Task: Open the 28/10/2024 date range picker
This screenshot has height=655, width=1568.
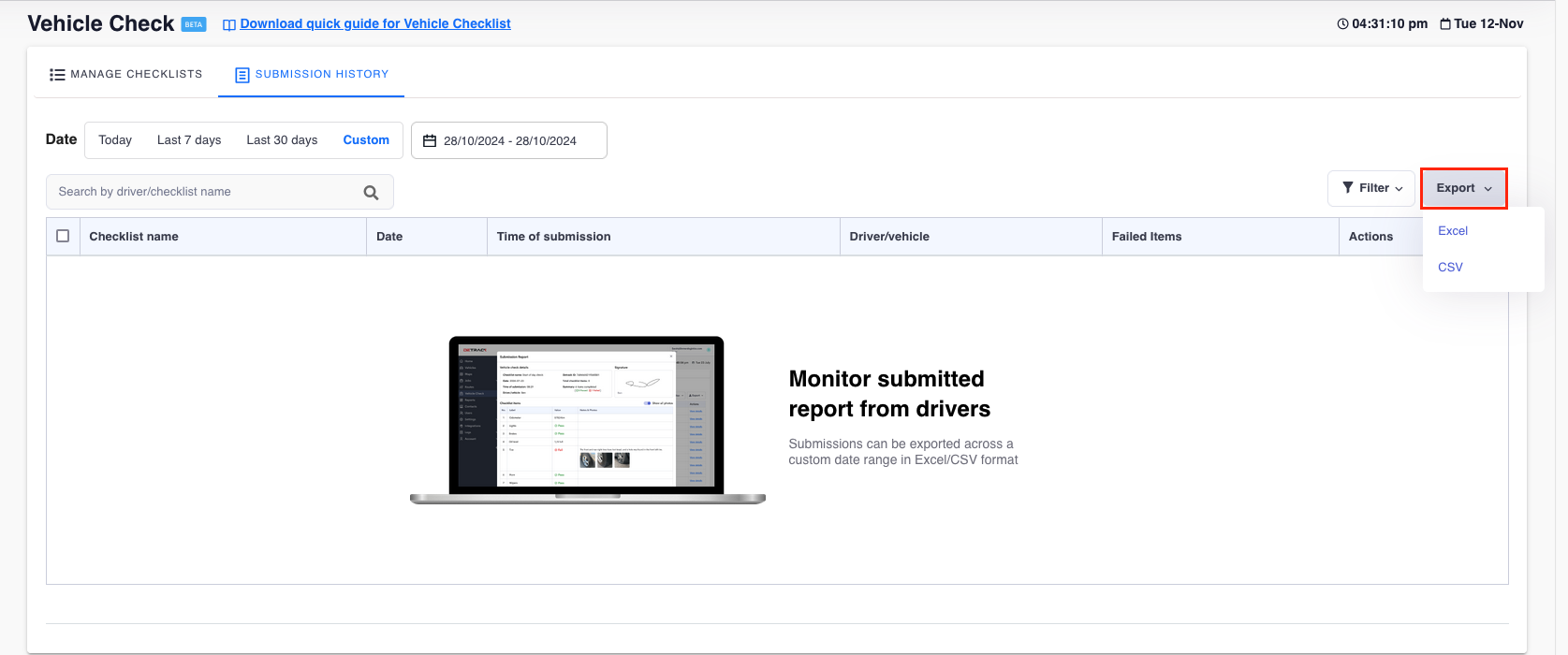Action: pyautogui.click(x=509, y=141)
